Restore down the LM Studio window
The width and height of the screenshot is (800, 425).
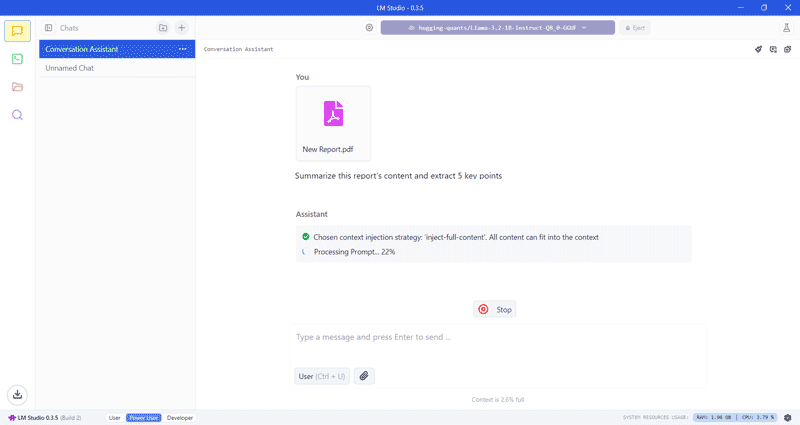pyautogui.click(x=764, y=8)
